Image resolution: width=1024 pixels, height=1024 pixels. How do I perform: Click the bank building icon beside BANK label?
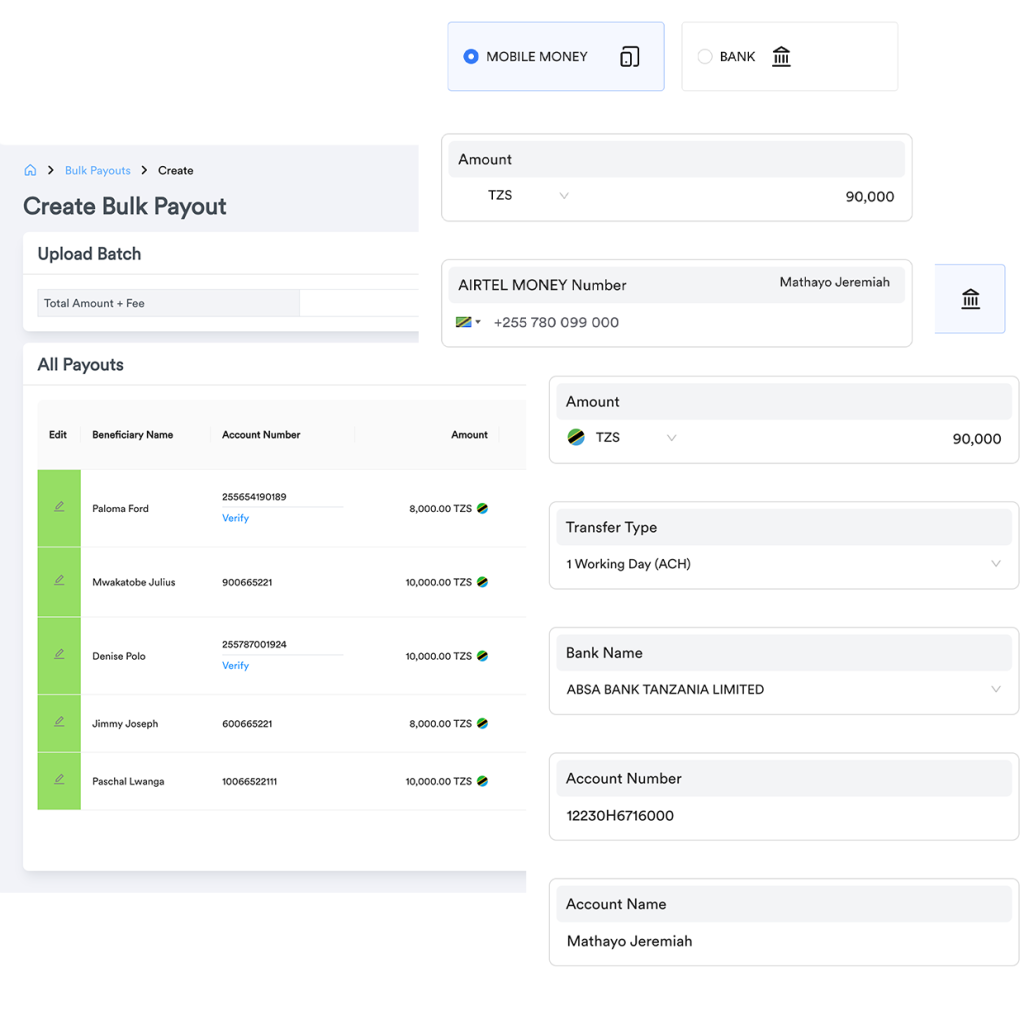pos(781,57)
